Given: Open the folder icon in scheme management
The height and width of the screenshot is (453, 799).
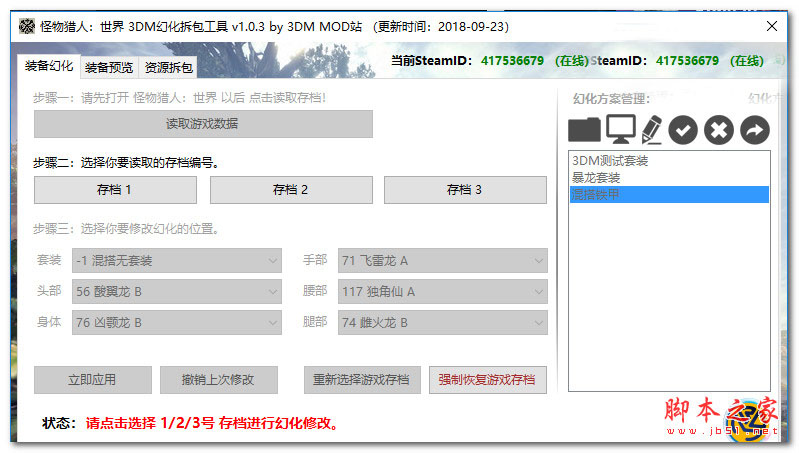Looking at the screenshot, I should tap(584, 129).
